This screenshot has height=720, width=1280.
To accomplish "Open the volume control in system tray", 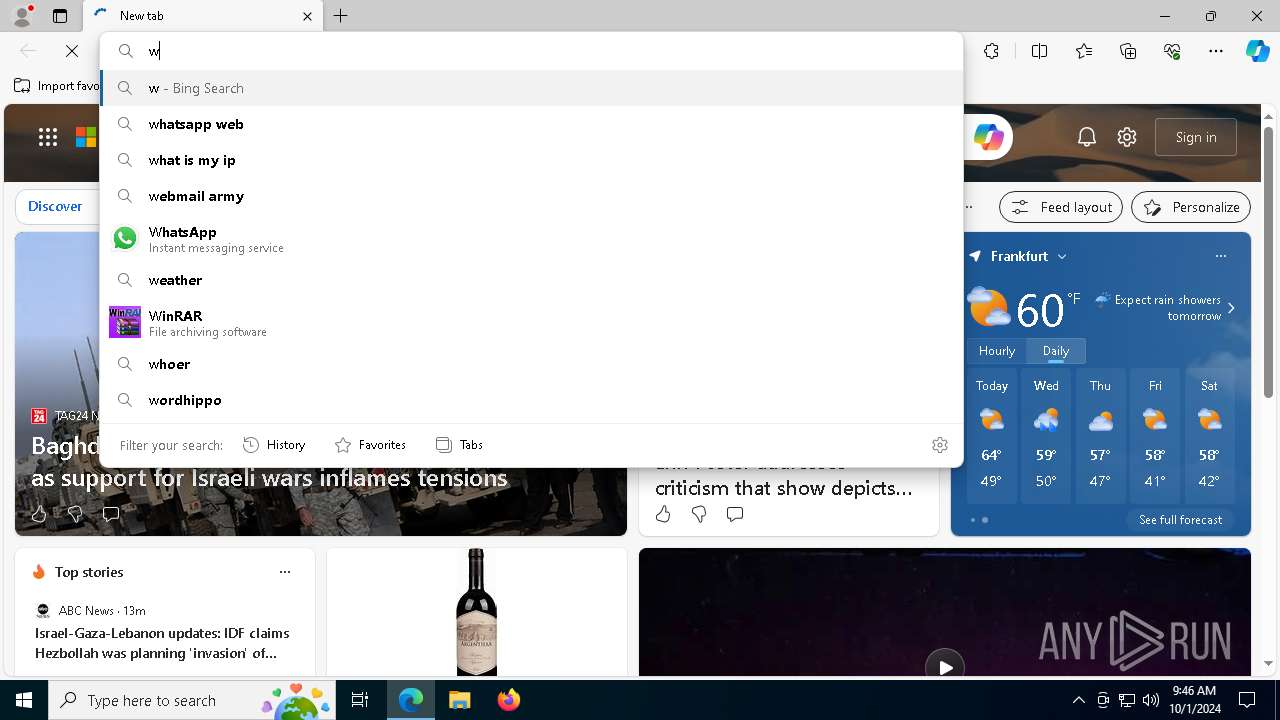I will point(1150,700).
